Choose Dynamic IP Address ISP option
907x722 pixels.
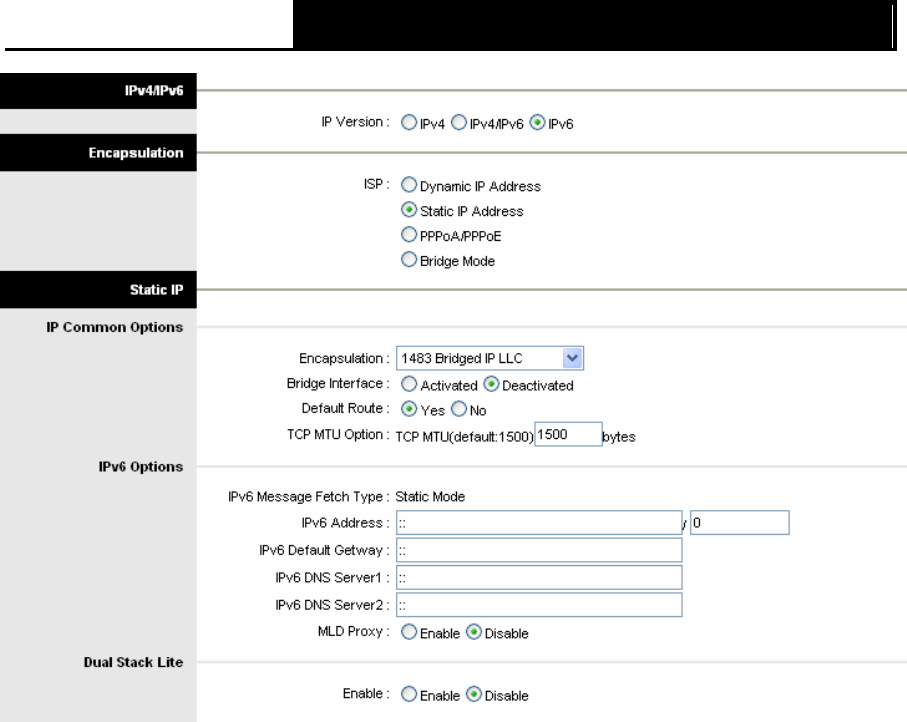tap(409, 185)
